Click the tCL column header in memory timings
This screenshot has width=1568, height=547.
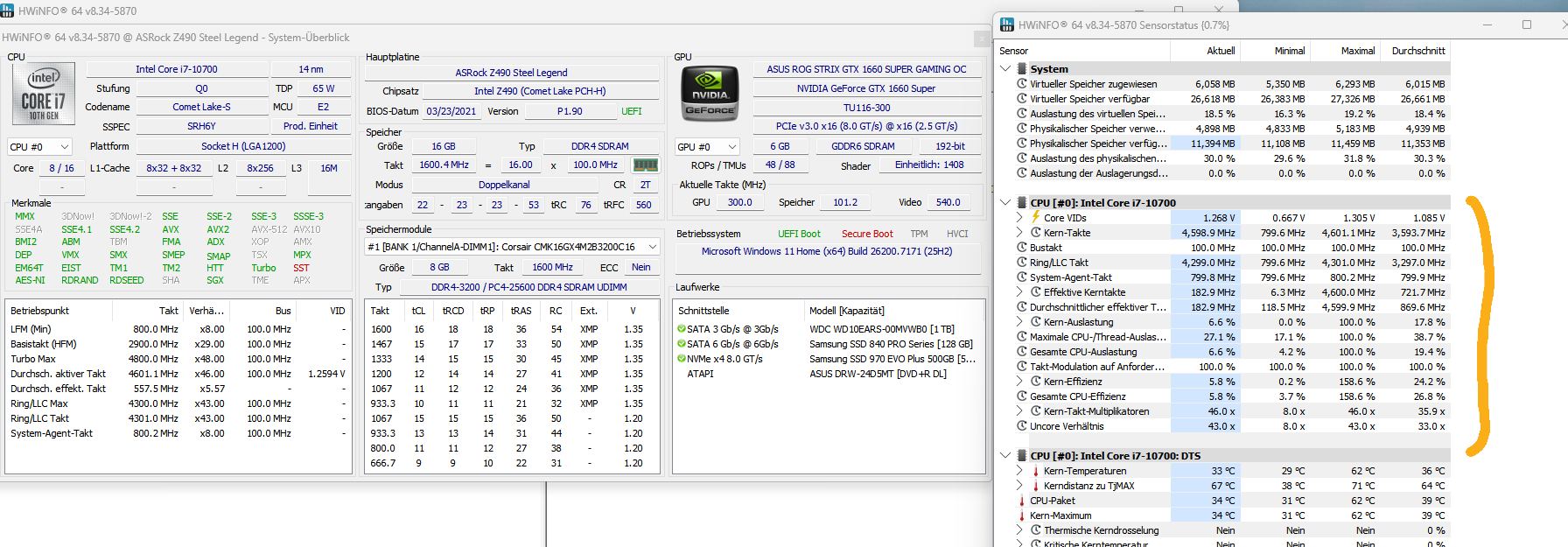tap(419, 311)
